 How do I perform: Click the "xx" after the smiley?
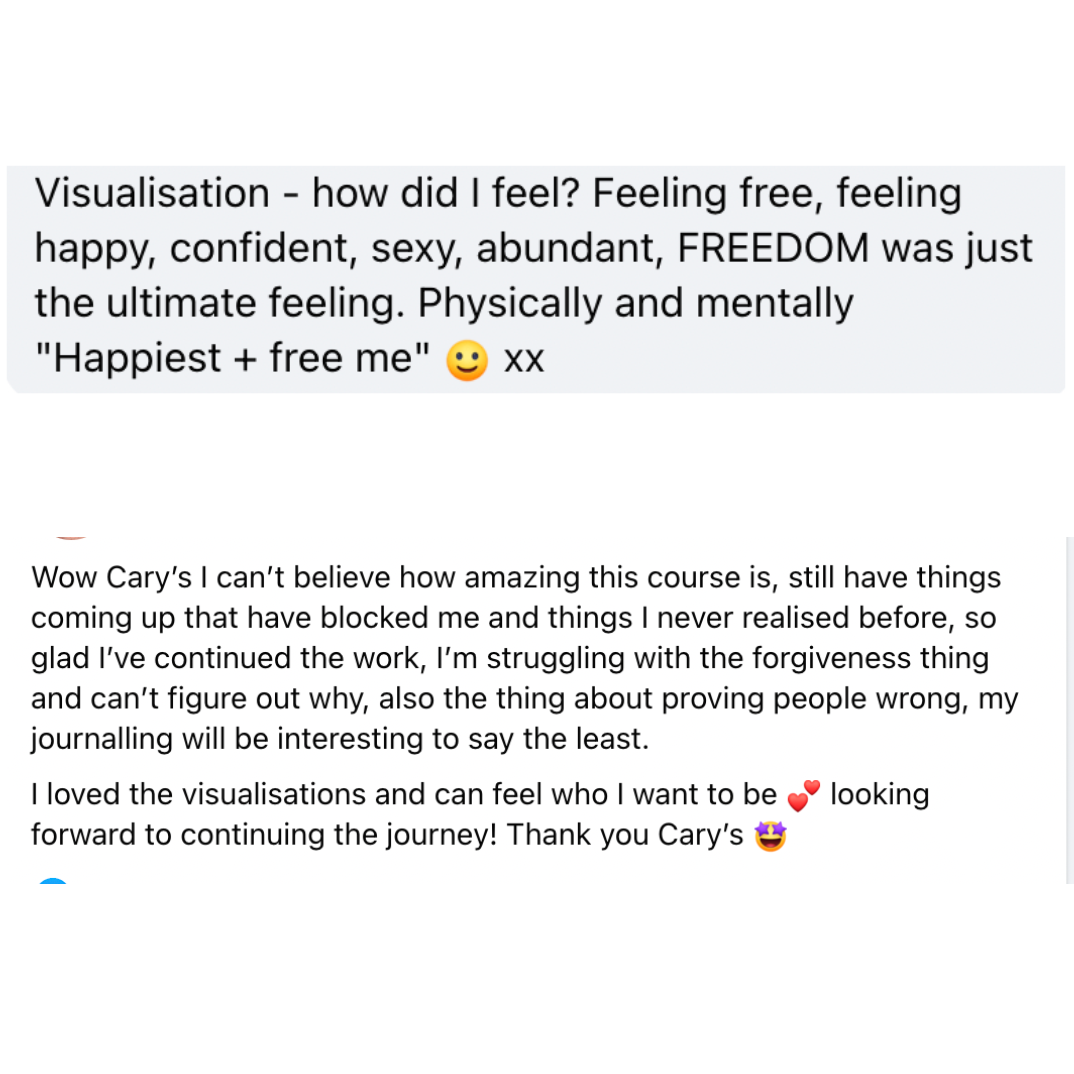pyautogui.click(x=525, y=359)
